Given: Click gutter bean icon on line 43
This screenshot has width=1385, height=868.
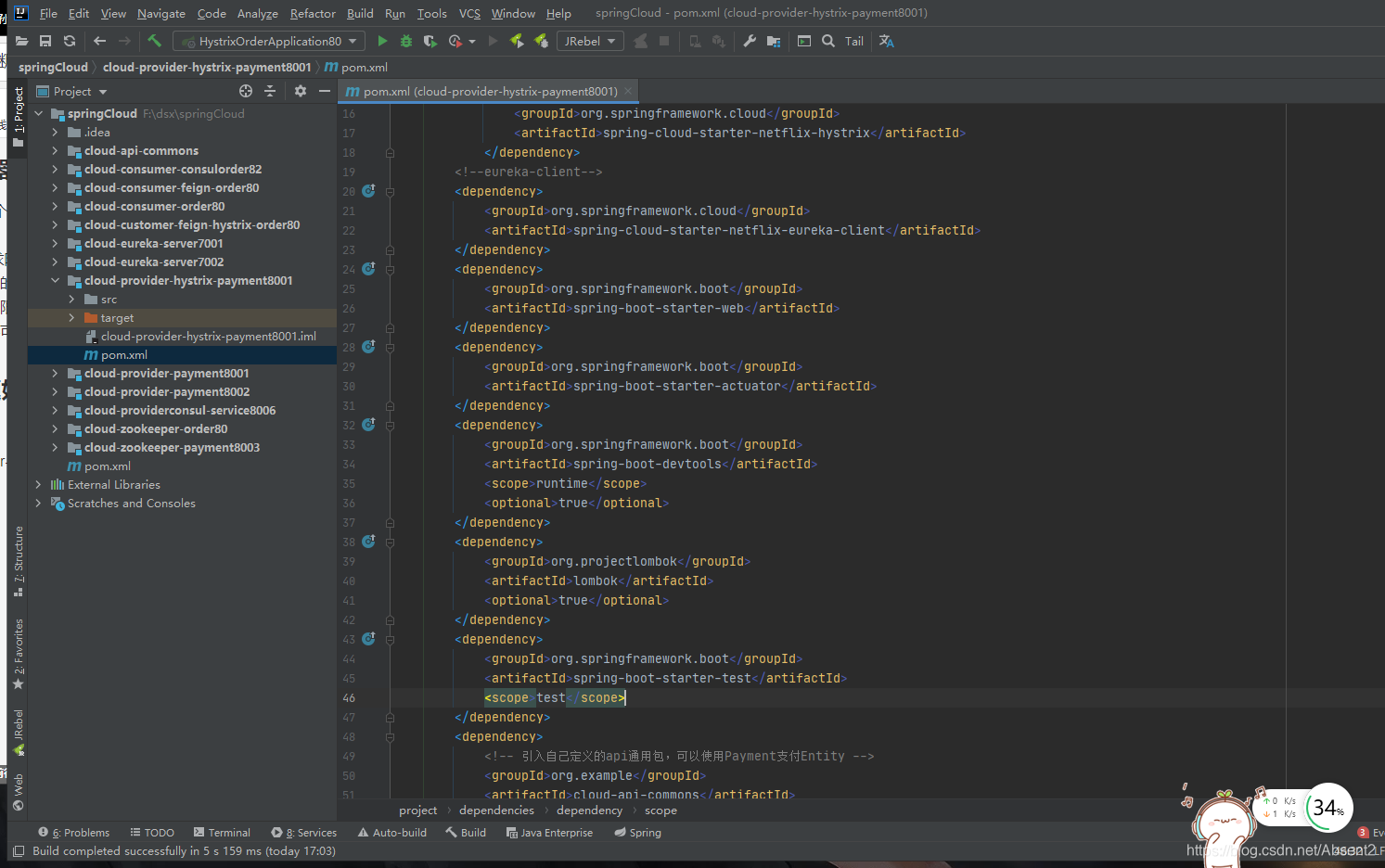Looking at the screenshot, I should point(368,639).
